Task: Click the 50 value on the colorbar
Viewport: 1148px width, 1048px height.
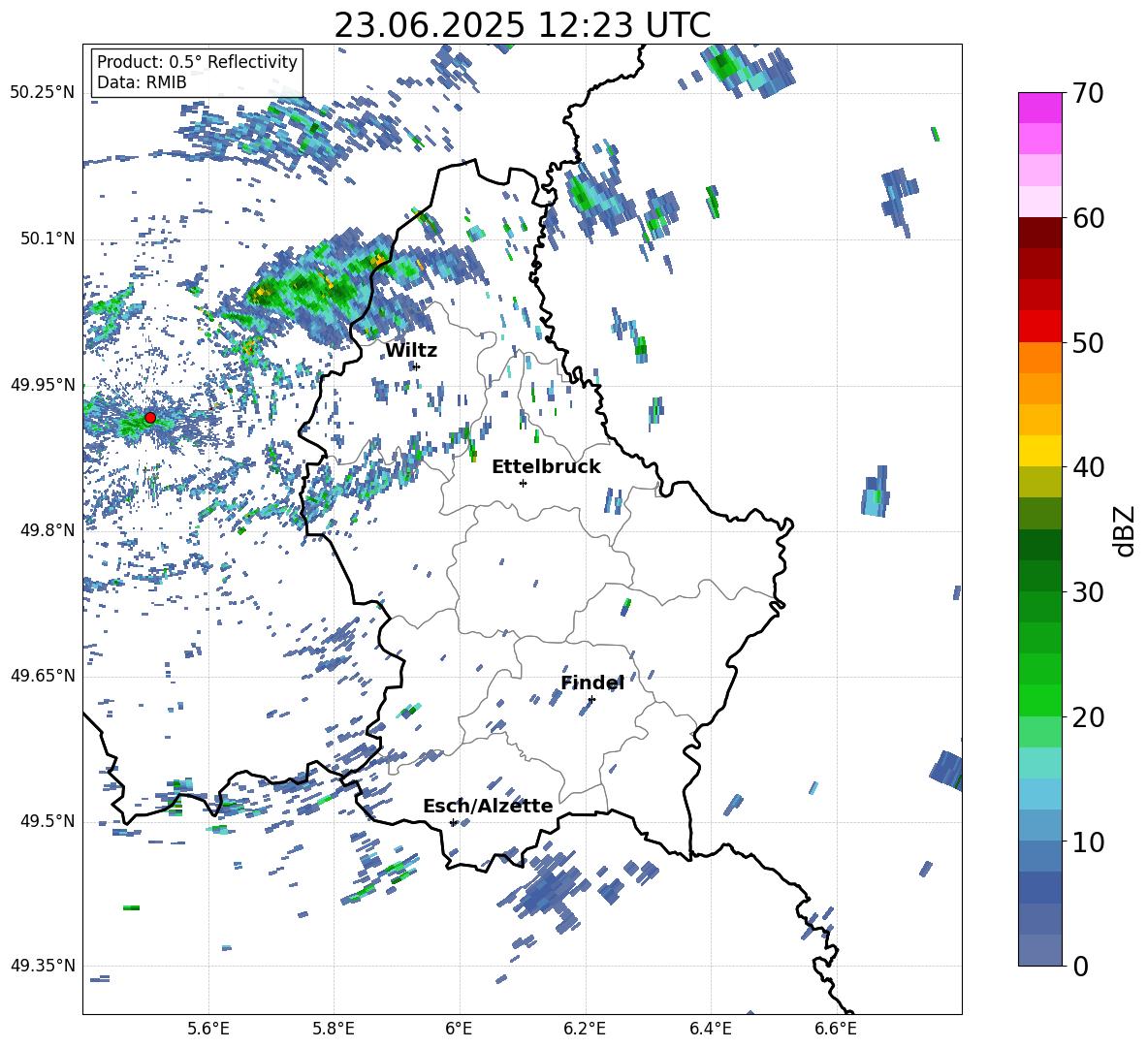Action: click(x=1088, y=342)
